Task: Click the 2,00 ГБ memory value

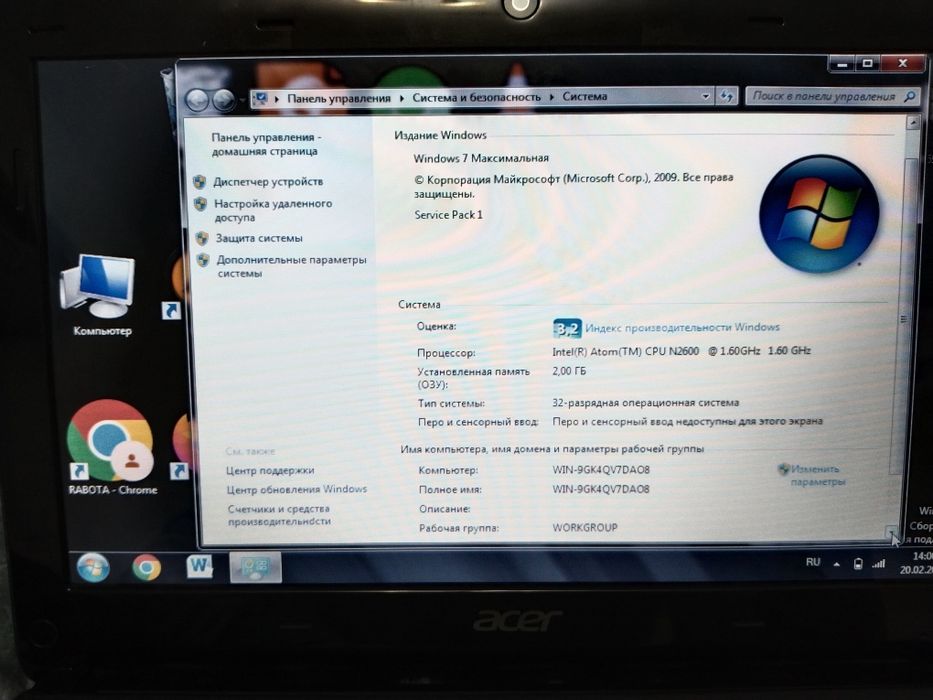Action: [x=569, y=371]
